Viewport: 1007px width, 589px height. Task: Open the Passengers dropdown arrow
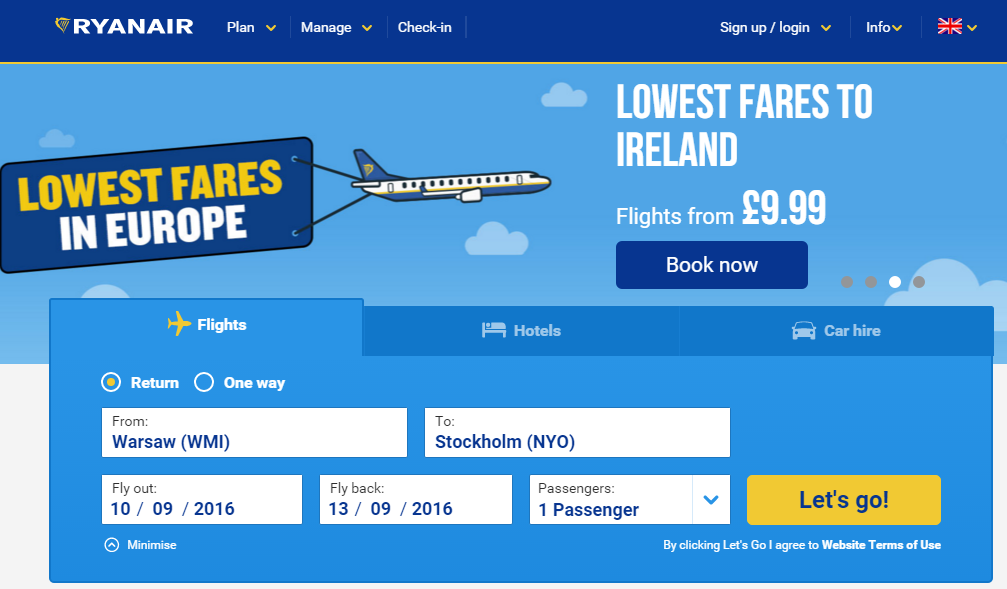[711, 500]
